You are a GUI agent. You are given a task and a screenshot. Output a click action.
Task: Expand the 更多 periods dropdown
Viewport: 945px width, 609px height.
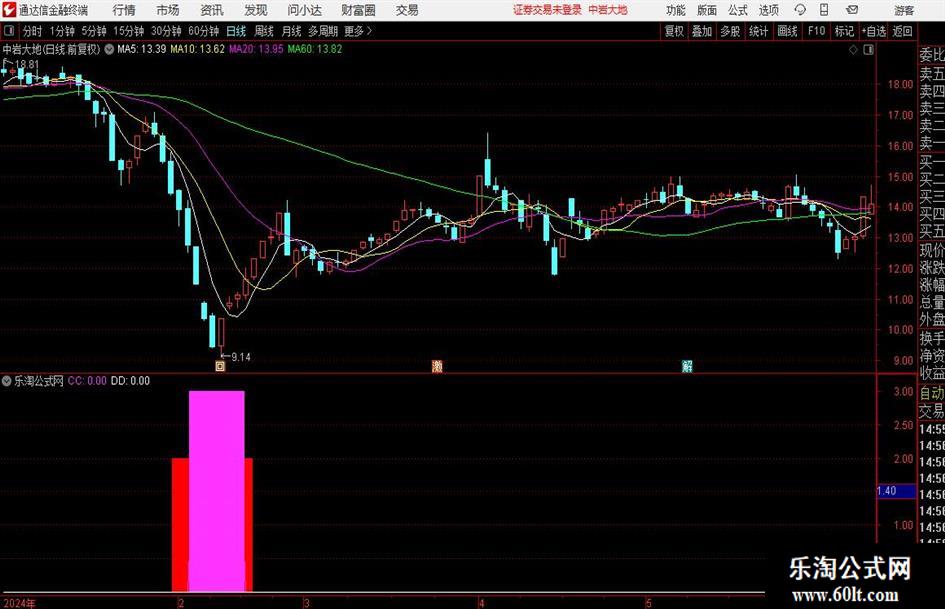358,31
